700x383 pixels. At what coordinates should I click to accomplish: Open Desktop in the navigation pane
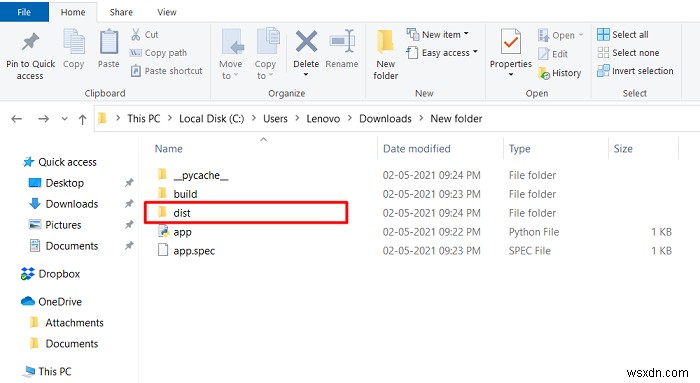64,183
